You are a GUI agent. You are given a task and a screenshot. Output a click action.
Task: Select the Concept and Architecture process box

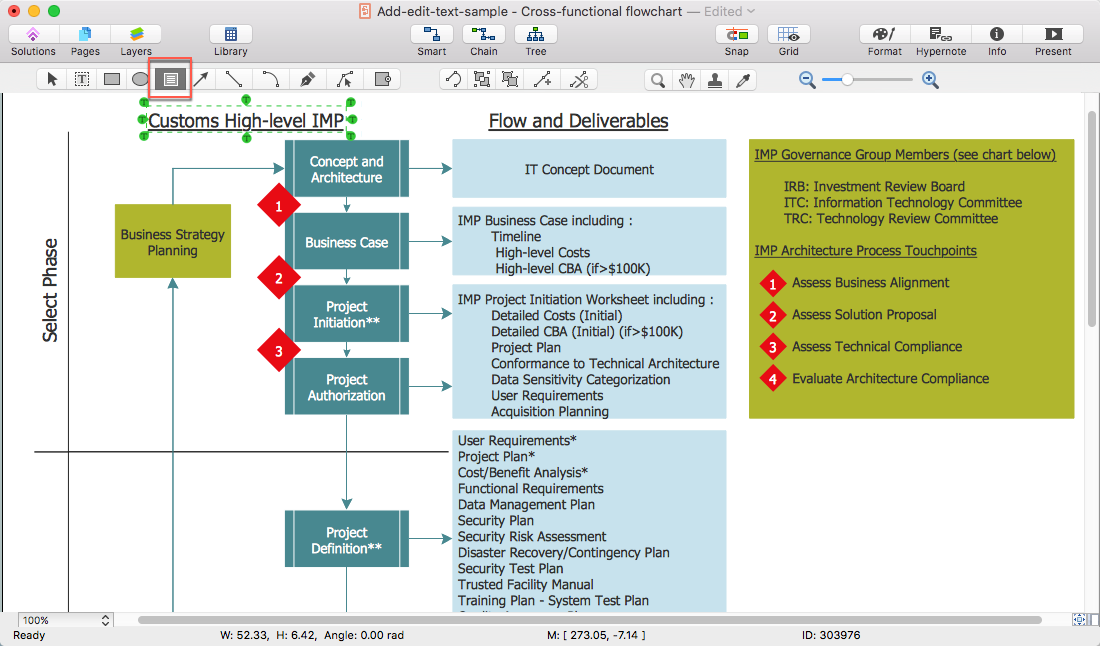pos(347,169)
